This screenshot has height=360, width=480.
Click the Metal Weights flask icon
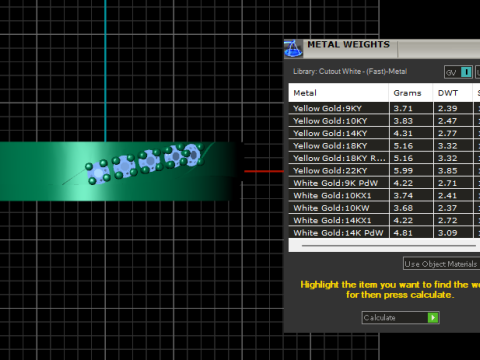point(293,49)
